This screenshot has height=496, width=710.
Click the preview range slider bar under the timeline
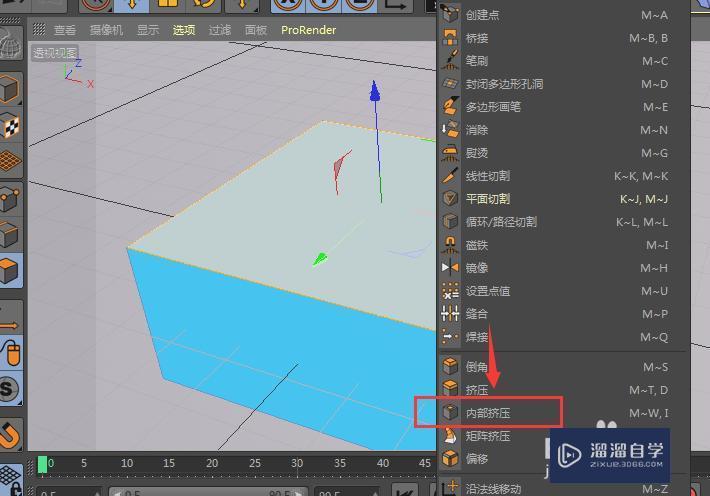[x=209, y=492]
